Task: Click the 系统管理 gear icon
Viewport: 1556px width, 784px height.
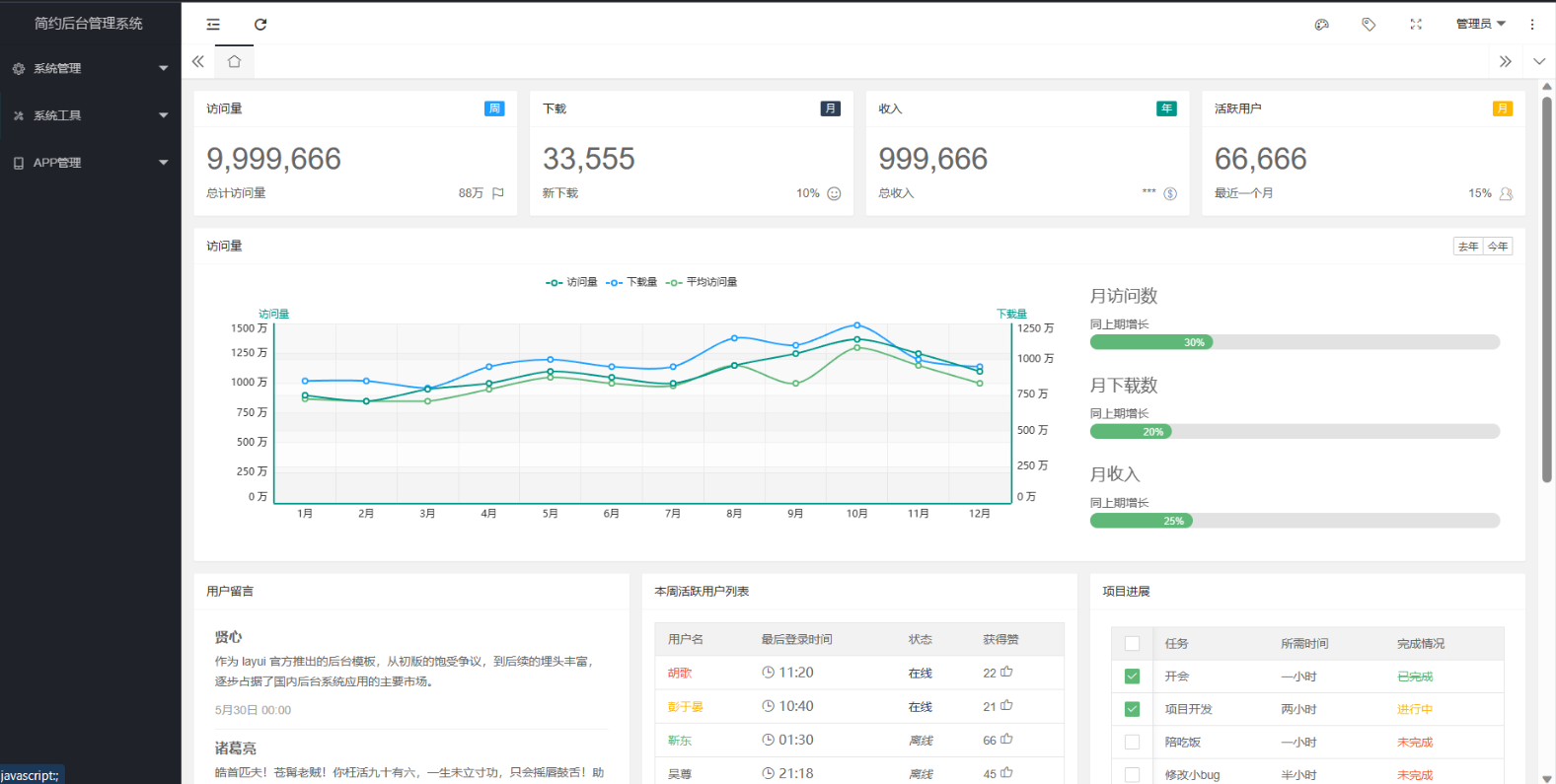Action: pyautogui.click(x=18, y=69)
